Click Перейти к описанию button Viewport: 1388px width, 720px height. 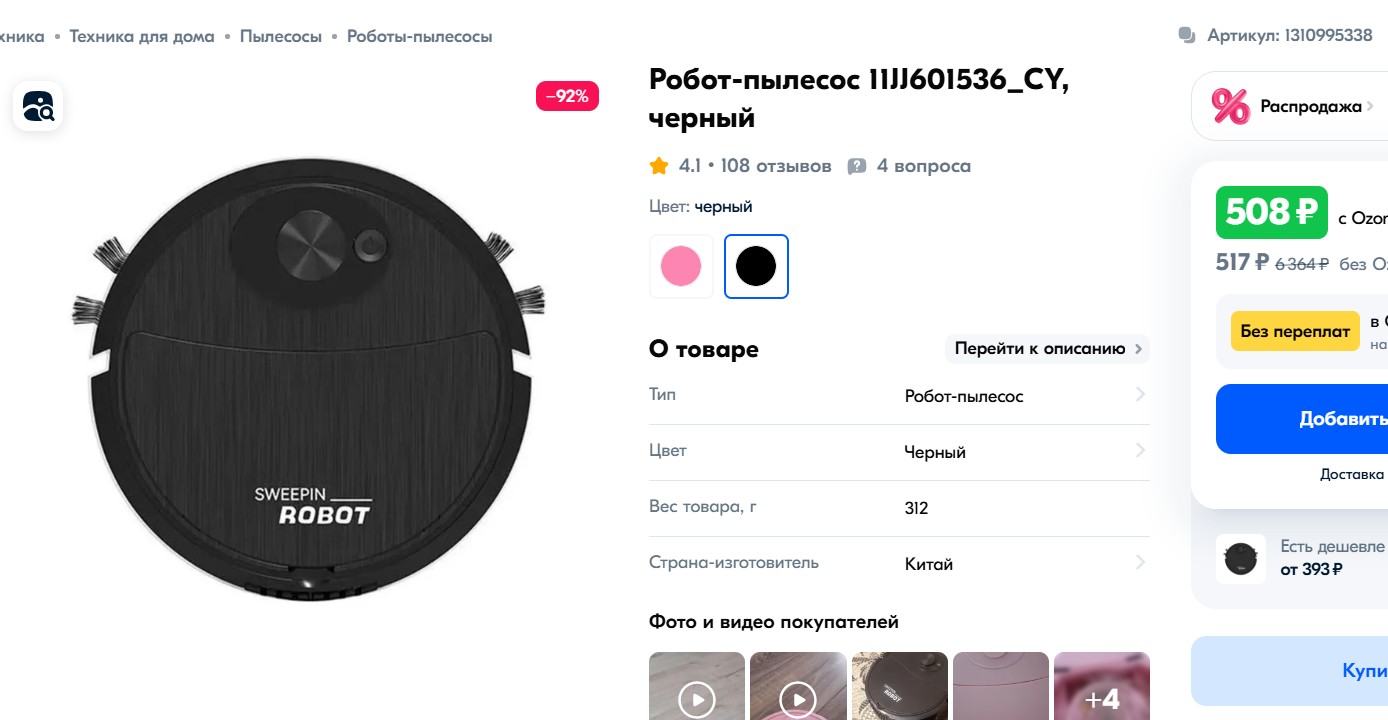tap(1047, 349)
